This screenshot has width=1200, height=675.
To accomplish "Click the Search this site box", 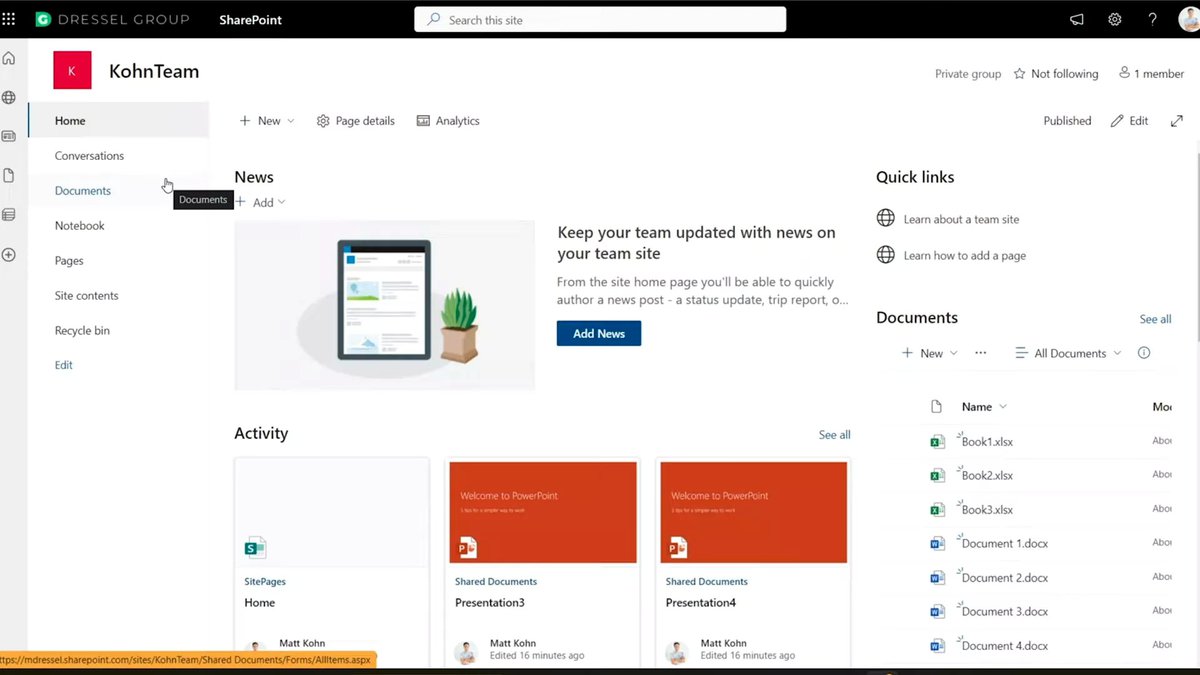I will point(600,20).
